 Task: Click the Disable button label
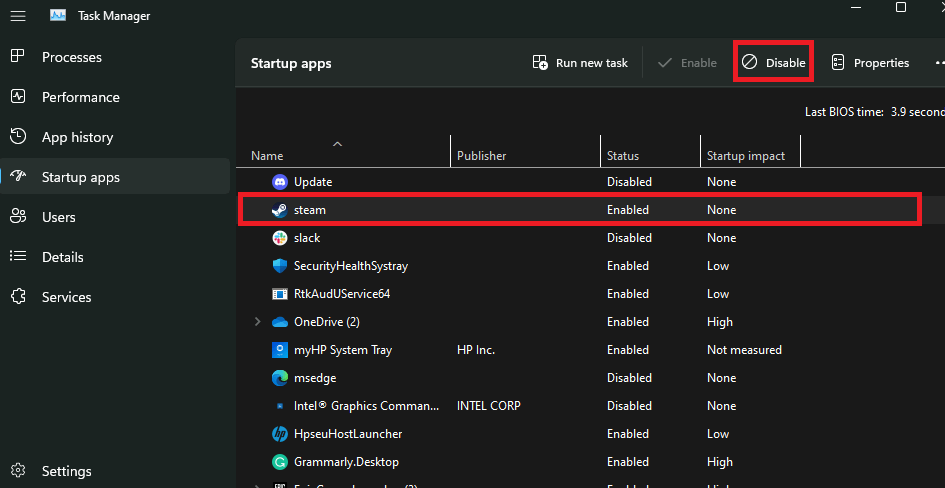coord(785,63)
